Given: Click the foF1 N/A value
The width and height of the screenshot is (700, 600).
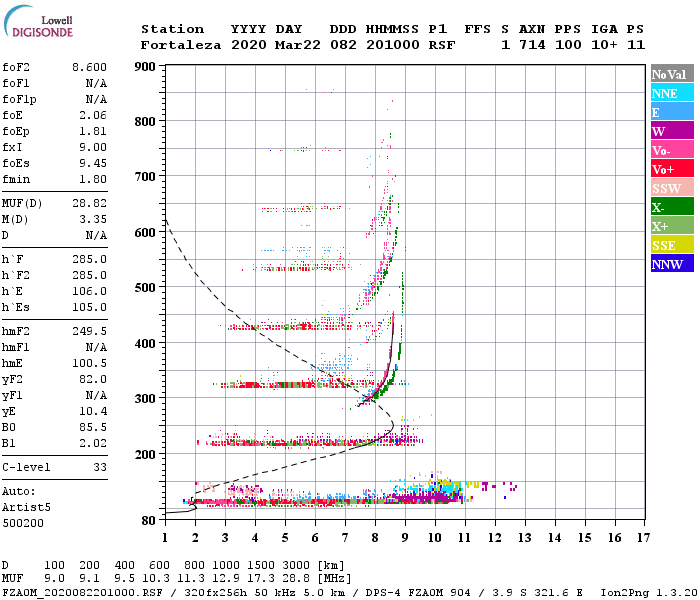Looking at the screenshot, I should pyautogui.click(x=96, y=83).
